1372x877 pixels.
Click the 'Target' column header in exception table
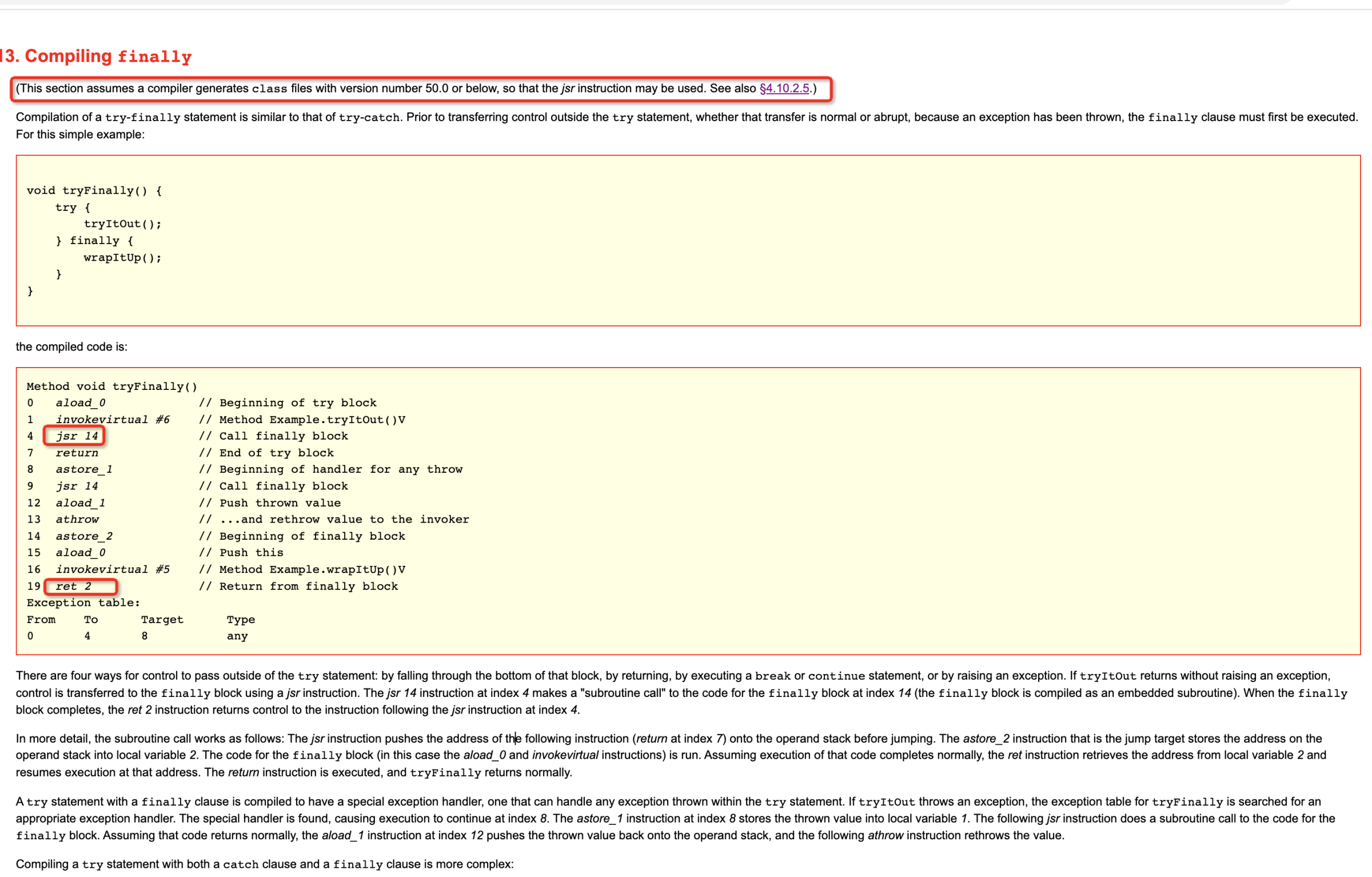pyautogui.click(x=162, y=620)
